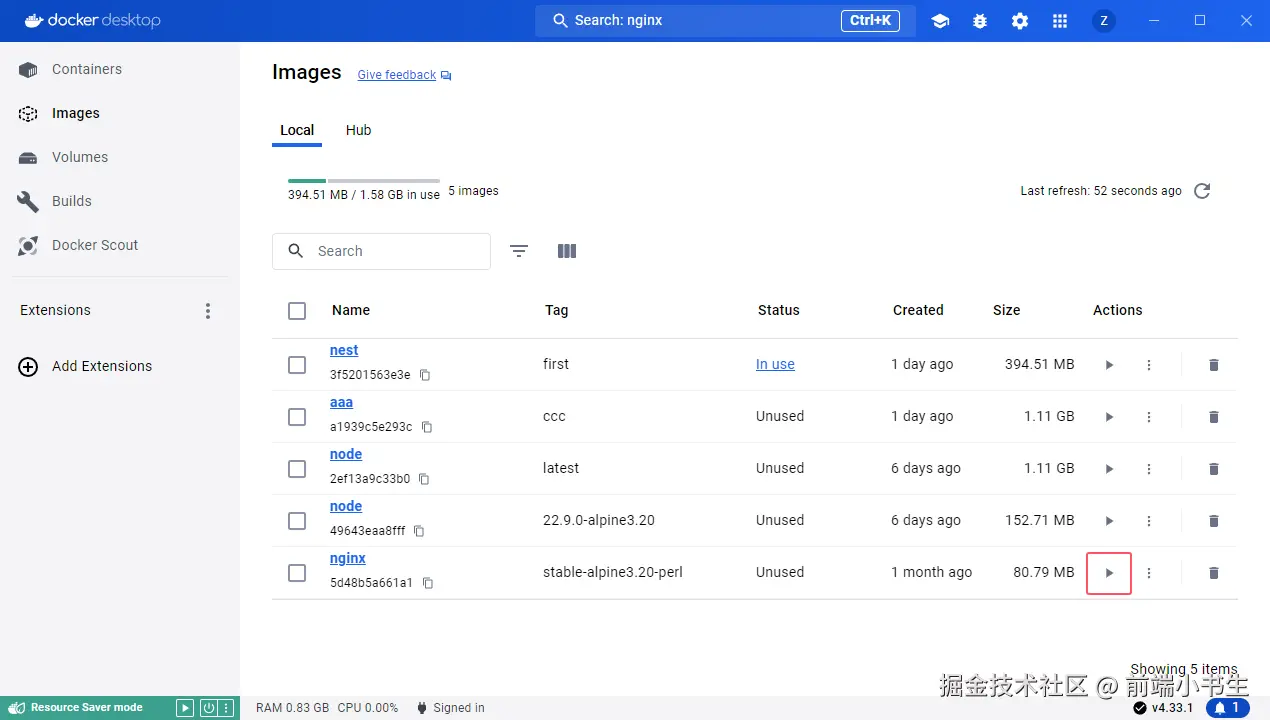The width and height of the screenshot is (1270, 720).
Task: Sort by the Size column header
Action: pos(1006,310)
